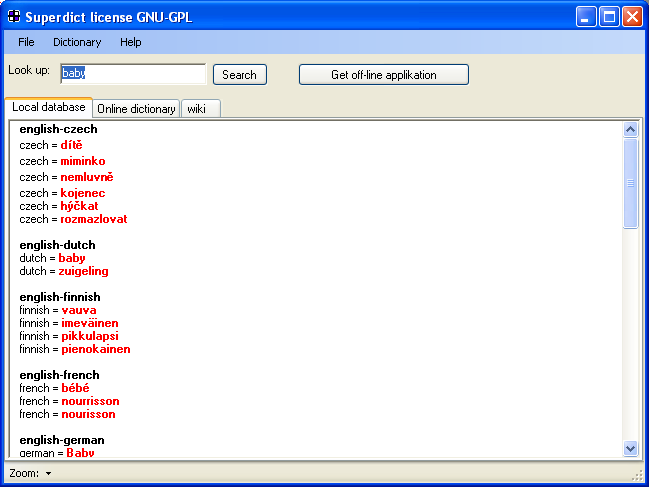Click the Search button
649x487 pixels.
point(240,75)
